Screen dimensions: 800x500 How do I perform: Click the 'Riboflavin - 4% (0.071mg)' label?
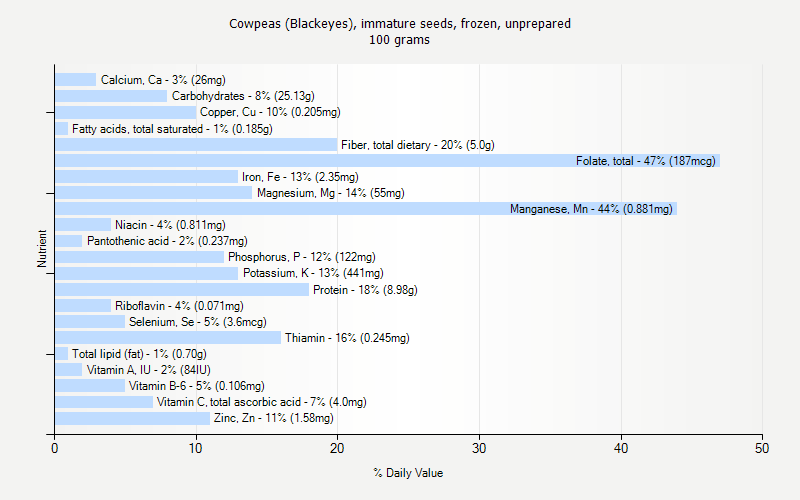pos(179,306)
